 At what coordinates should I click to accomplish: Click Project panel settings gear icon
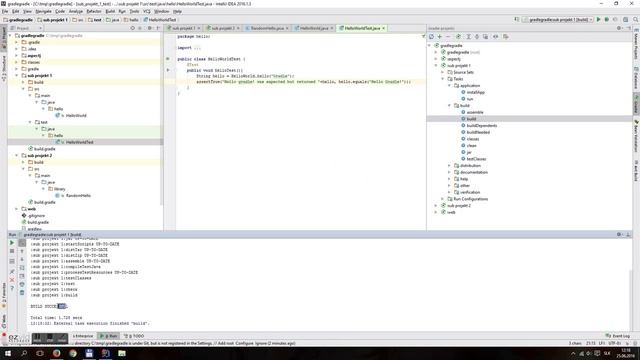(x=149, y=28)
